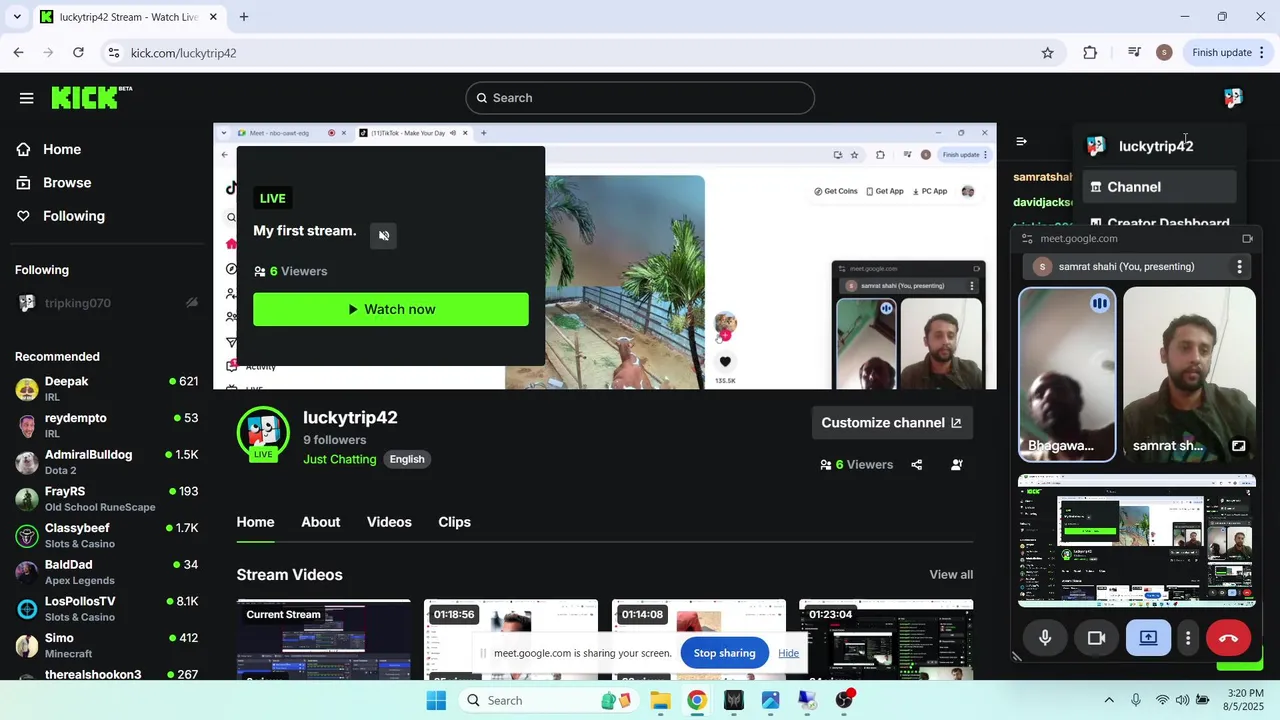Click the shared screen presentation preview

(1137, 541)
